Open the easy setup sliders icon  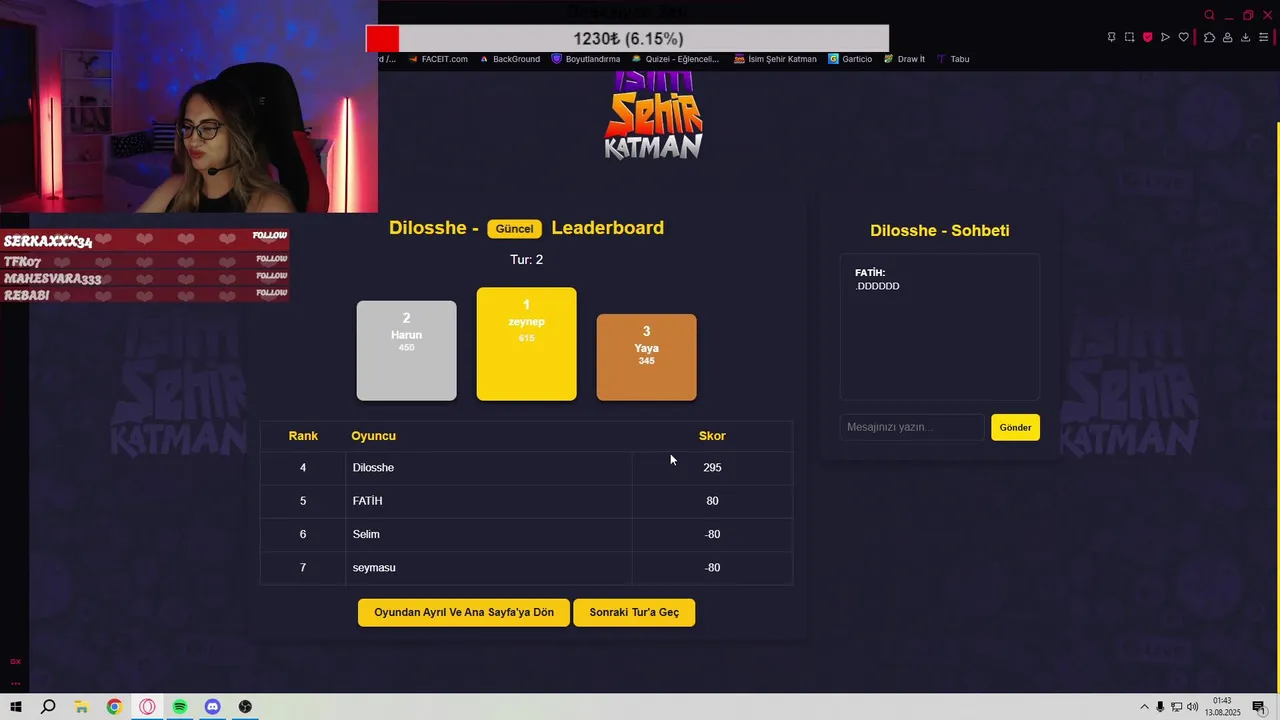[x=1264, y=37]
